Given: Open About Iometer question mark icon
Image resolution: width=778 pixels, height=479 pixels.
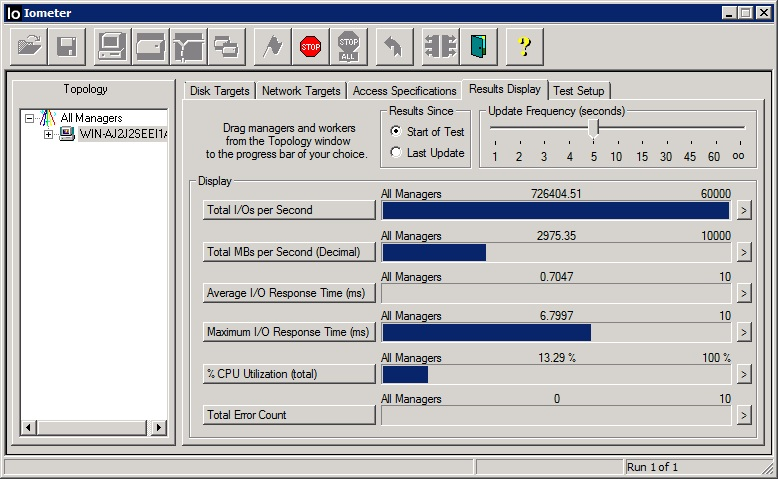Looking at the screenshot, I should pyautogui.click(x=524, y=47).
